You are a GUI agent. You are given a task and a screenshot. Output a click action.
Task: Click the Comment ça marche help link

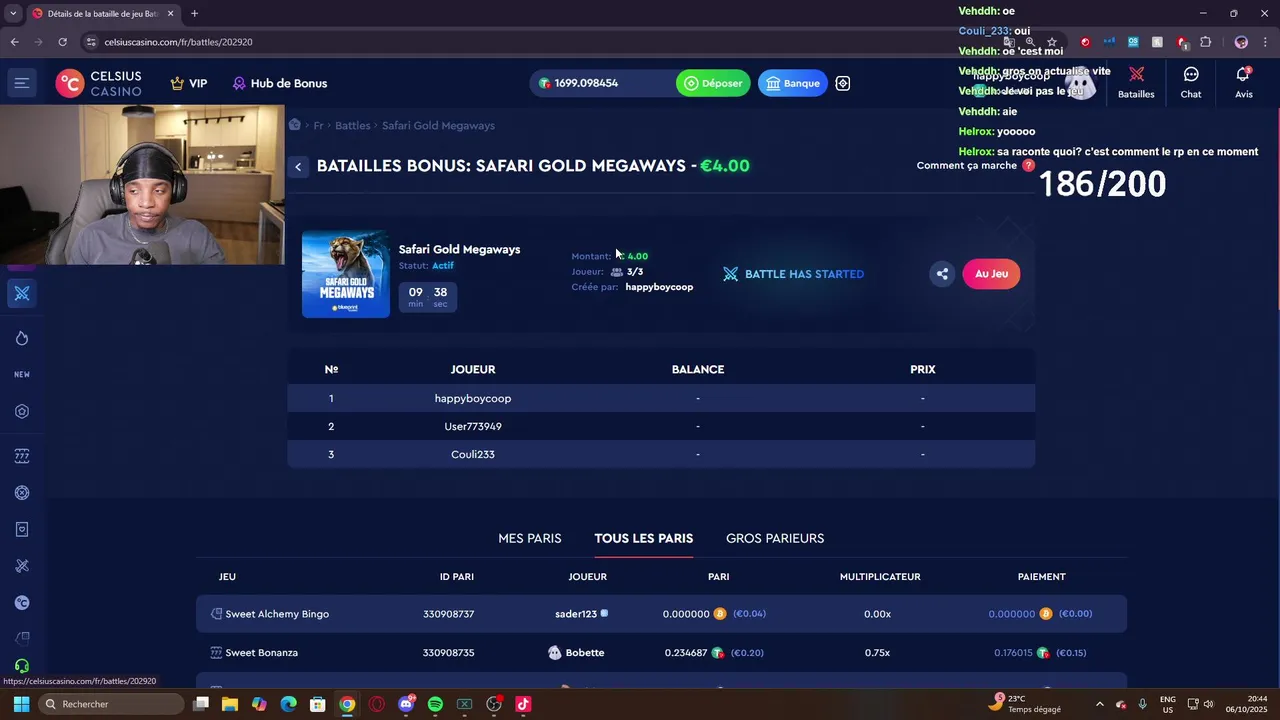coord(975,165)
